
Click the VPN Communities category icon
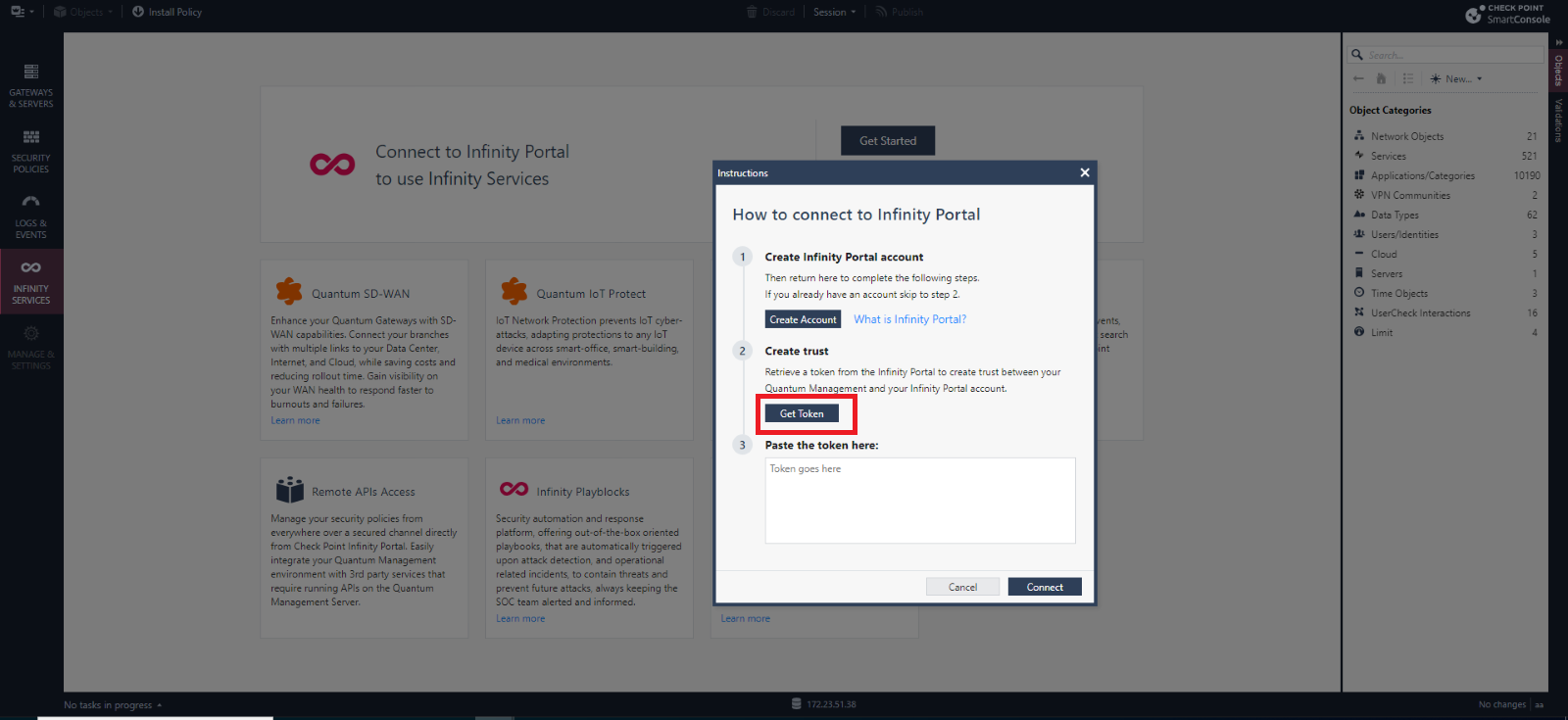pos(1359,194)
